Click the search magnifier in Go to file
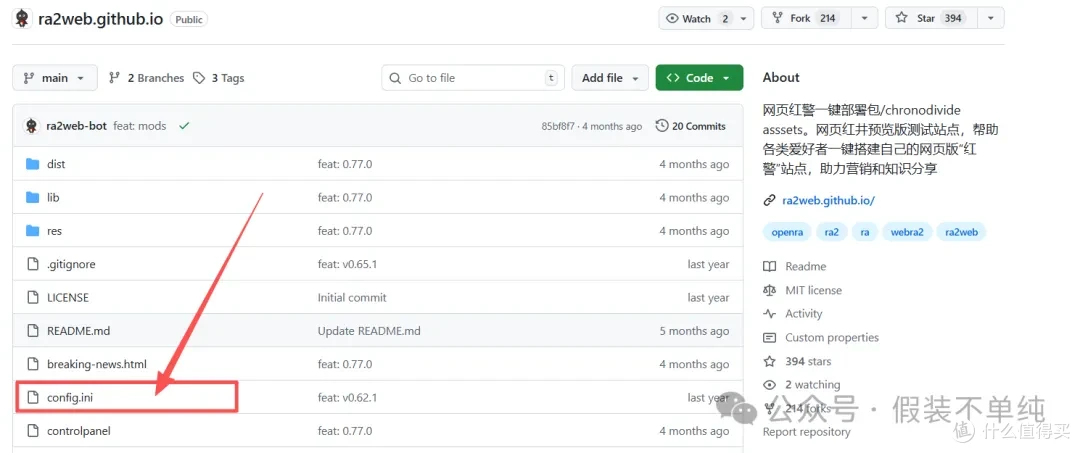This screenshot has height=453, width=1080. coord(395,78)
